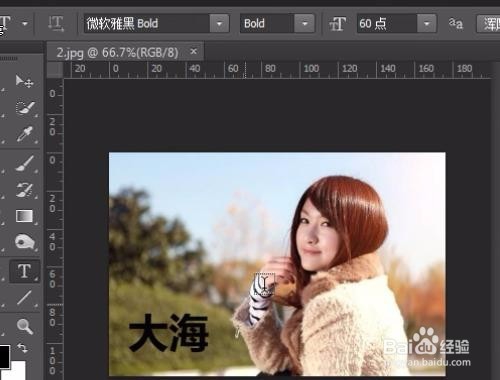Click the Bold font style field
Screen dimensions: 500x380
point(267,24)
